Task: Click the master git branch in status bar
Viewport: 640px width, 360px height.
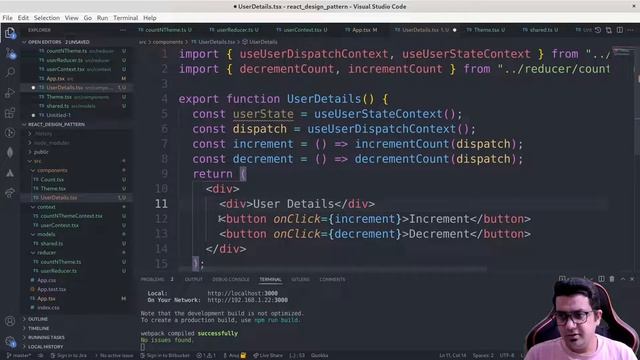Action: pos(19,356)
